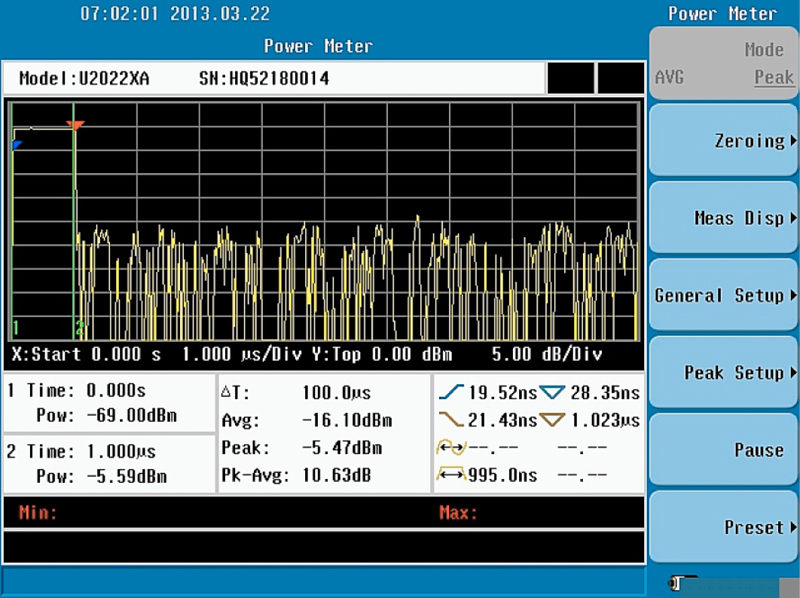
Task: Expand the Peak Setup submenu
Action: click(x=723, y=372)
